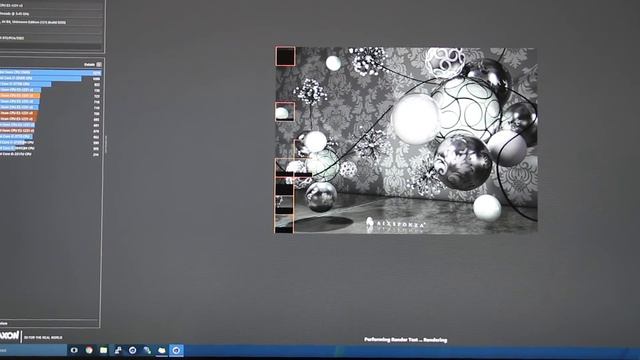The image size is (640, 360).
Task: Click the Cinebench render preview image
Action: (406, 140)
